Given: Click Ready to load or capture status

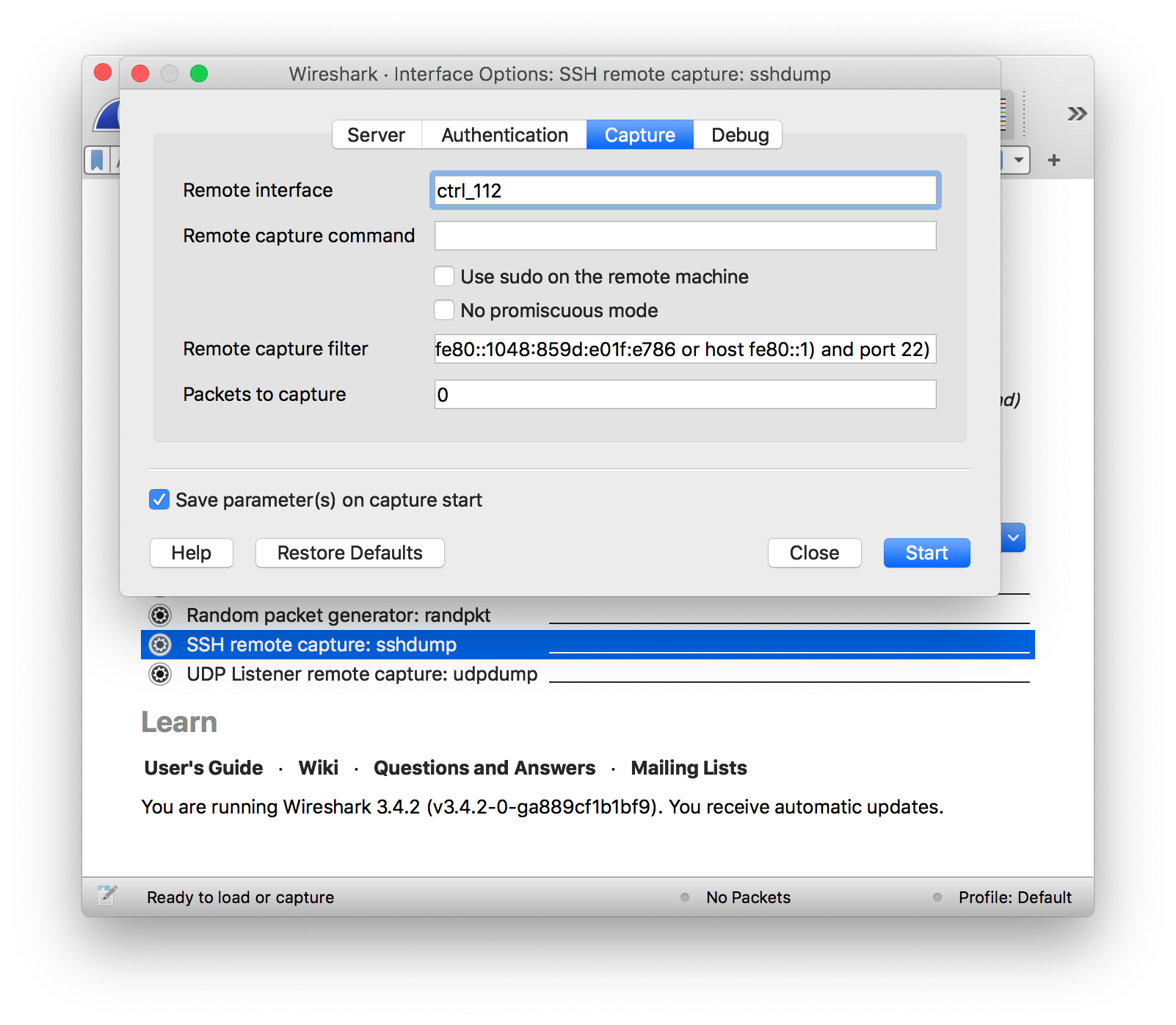Looking at the screenshot, I should pyautogui.click(x=240, y=897).
